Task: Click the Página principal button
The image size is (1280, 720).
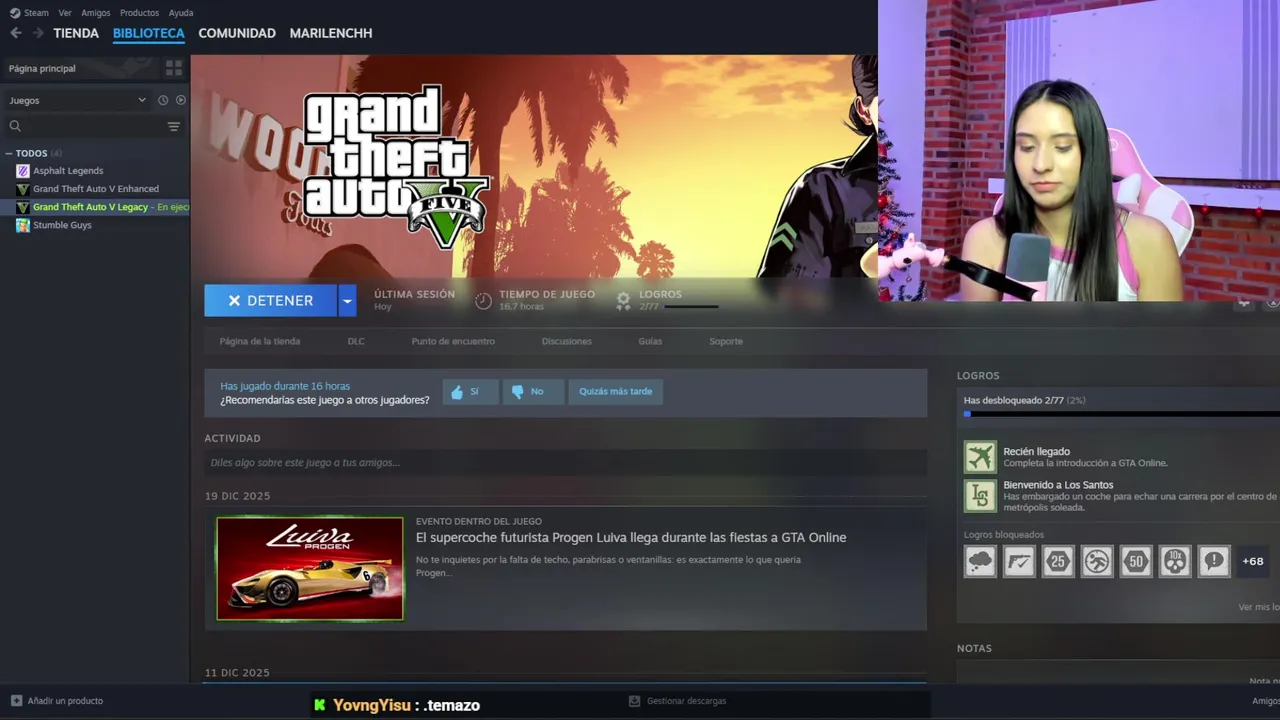Action: coord(80,68)
